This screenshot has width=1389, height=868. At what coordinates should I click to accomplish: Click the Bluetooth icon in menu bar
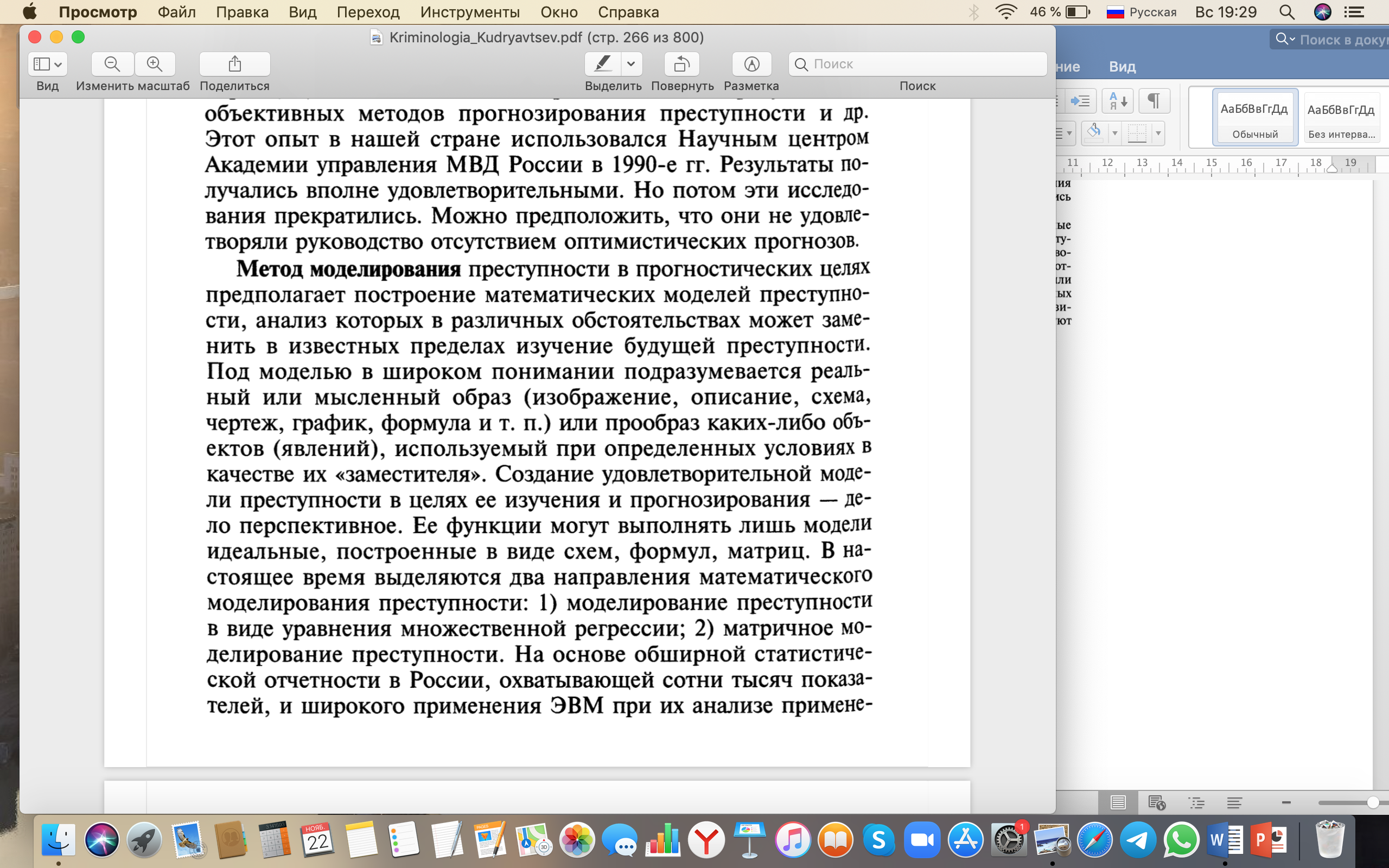point(973,12)
